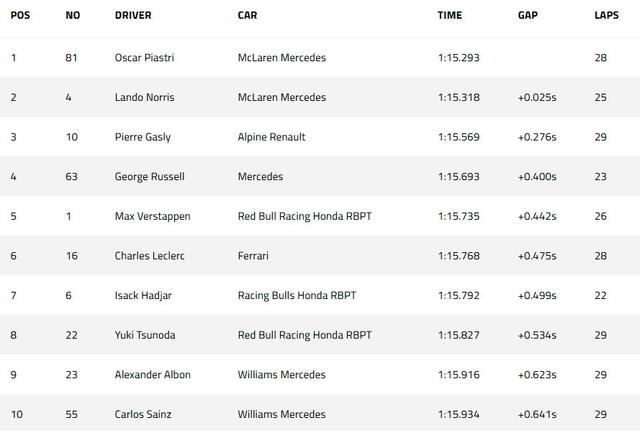Click the Alpine Renault car cell

tap(272, 137)
